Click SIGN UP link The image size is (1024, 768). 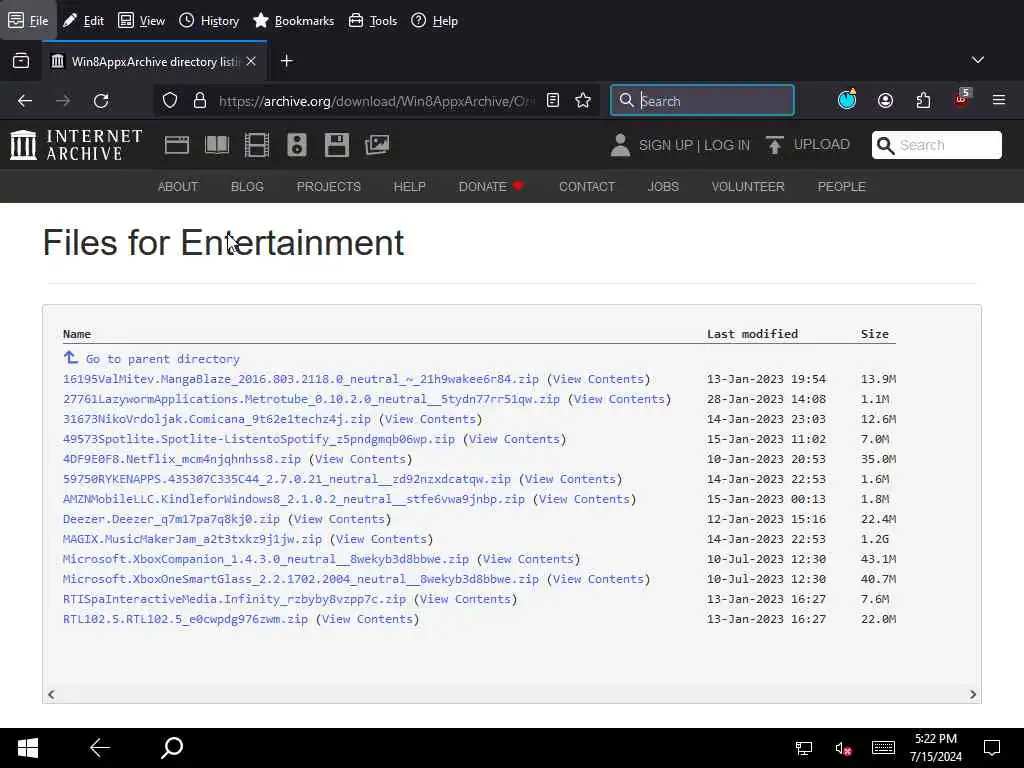point(665,145)
